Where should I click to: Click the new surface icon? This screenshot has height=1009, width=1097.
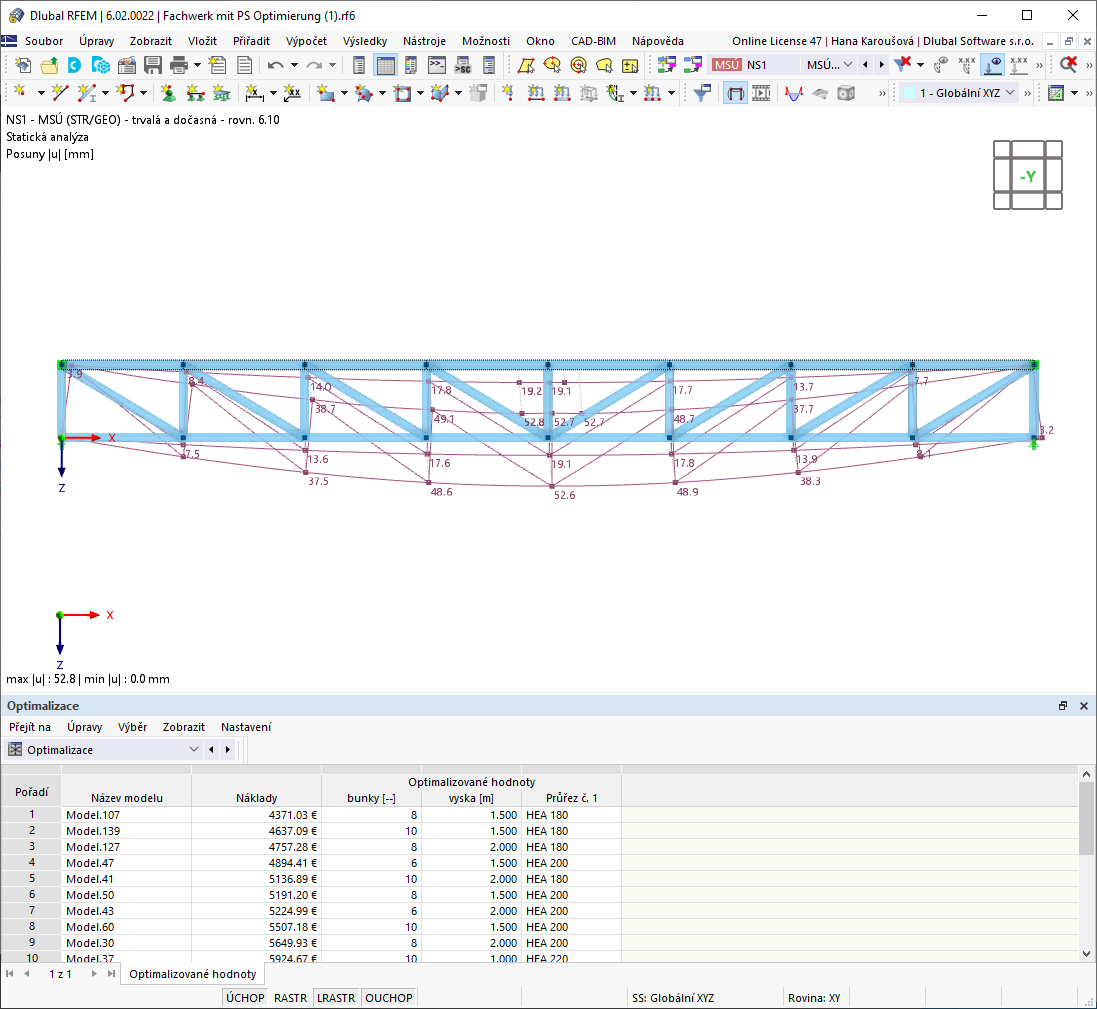325,92
